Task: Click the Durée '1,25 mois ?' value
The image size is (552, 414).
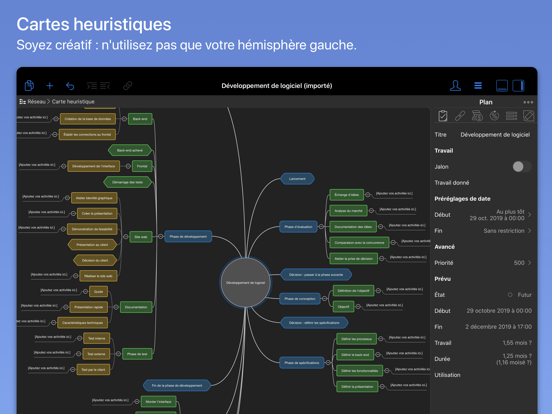Action: coord(517,356)
